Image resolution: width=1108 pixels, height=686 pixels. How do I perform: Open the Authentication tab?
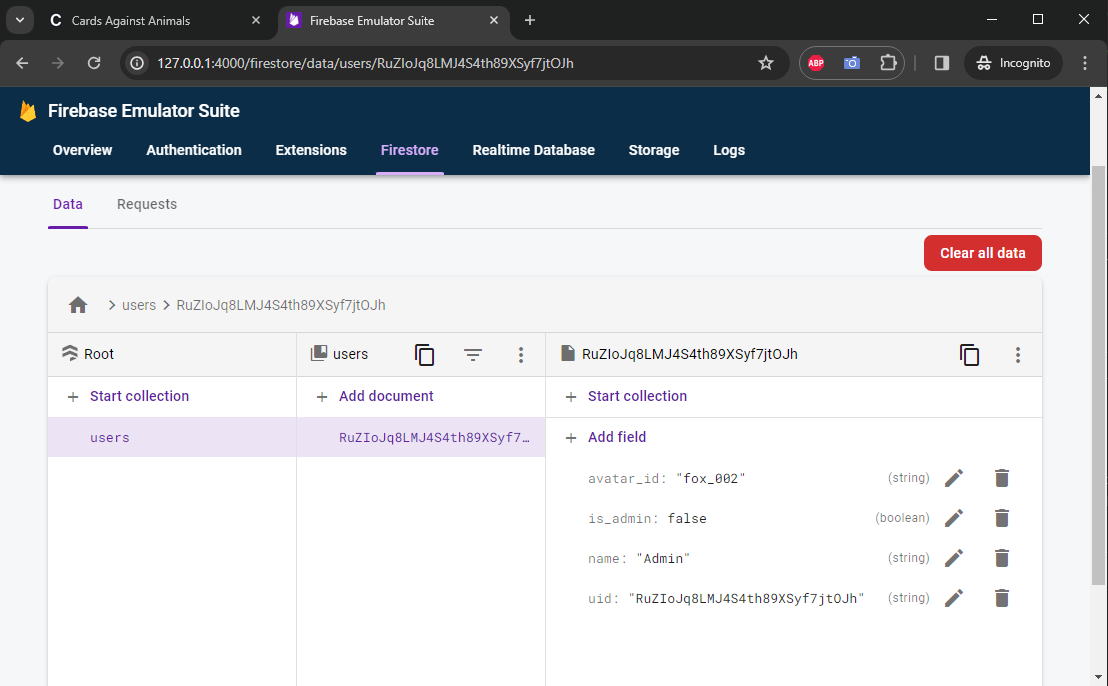coord(194,150)
